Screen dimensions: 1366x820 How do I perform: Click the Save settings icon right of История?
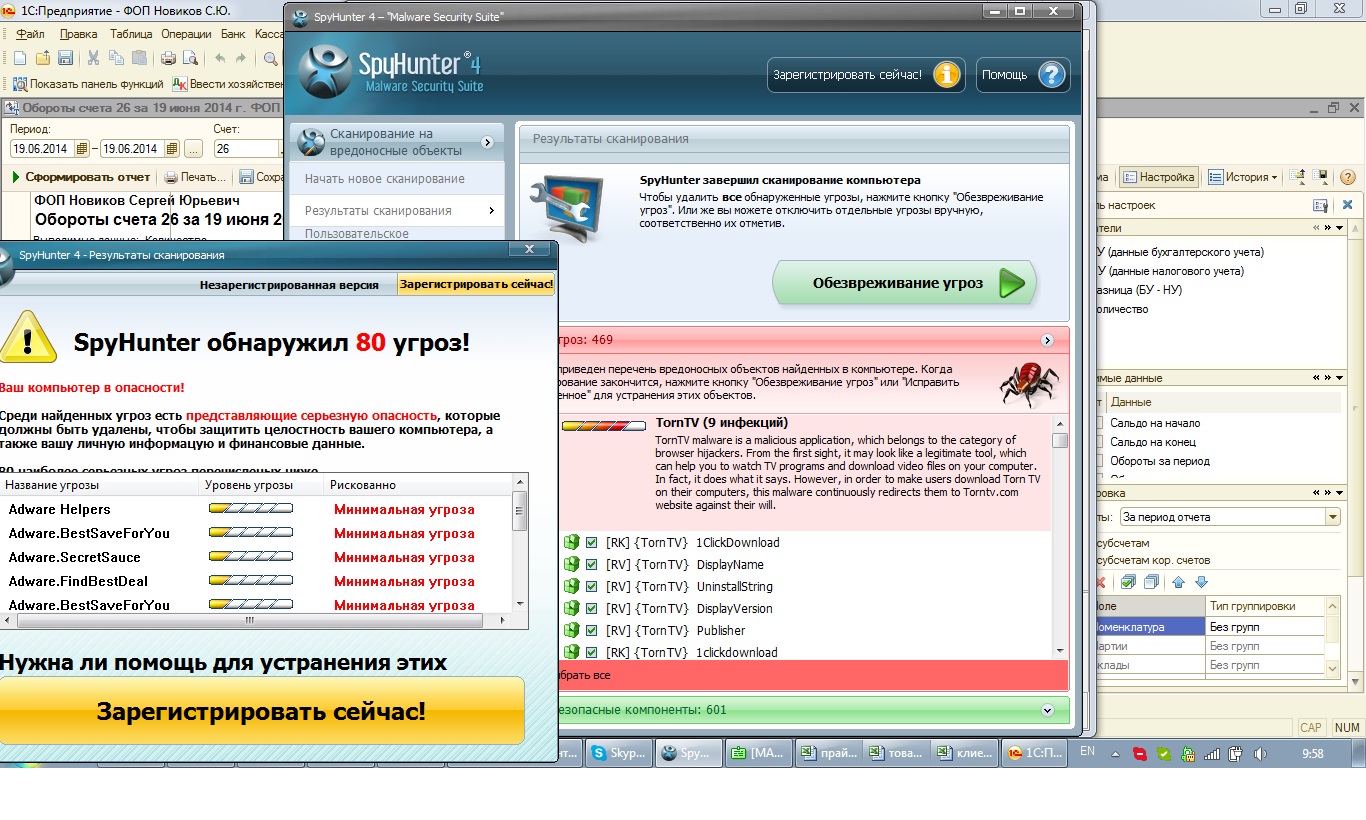(1297, 177)
